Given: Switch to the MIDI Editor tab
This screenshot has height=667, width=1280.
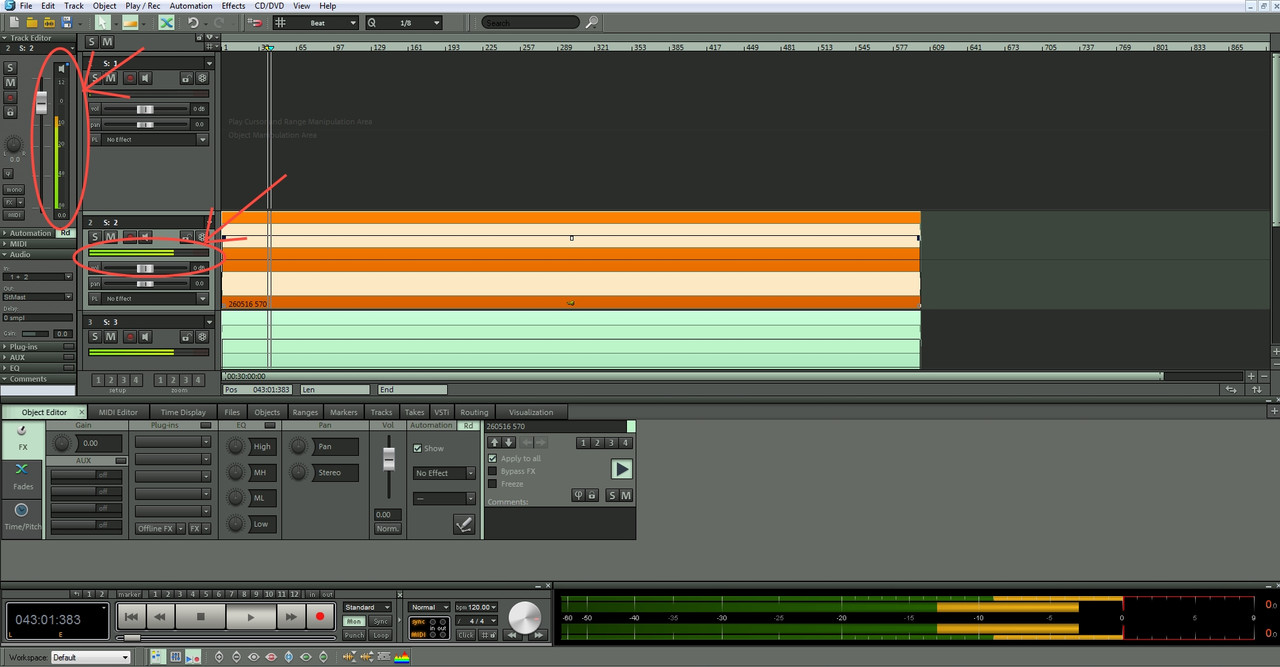Looking at the screenshot, I should click(118, 412).
